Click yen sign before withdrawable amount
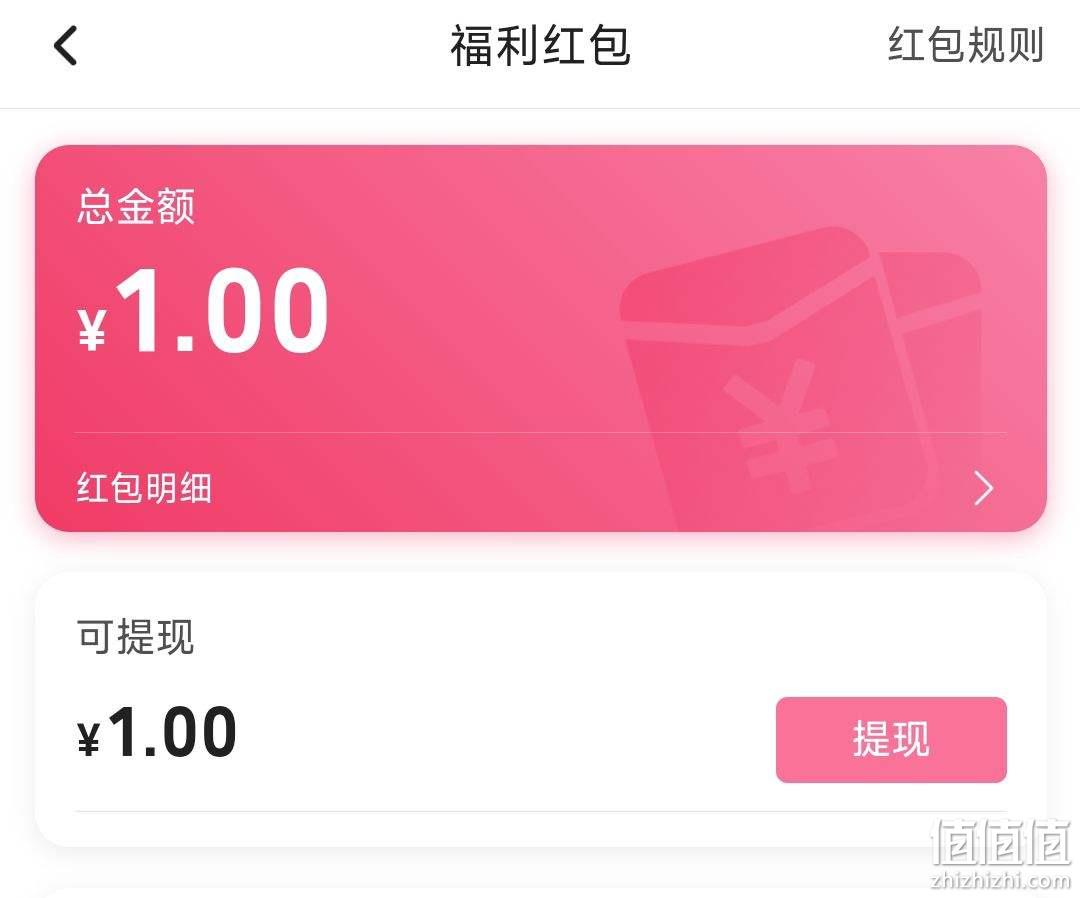Screen dimensions: 1080x898 [x=89, y=740]
